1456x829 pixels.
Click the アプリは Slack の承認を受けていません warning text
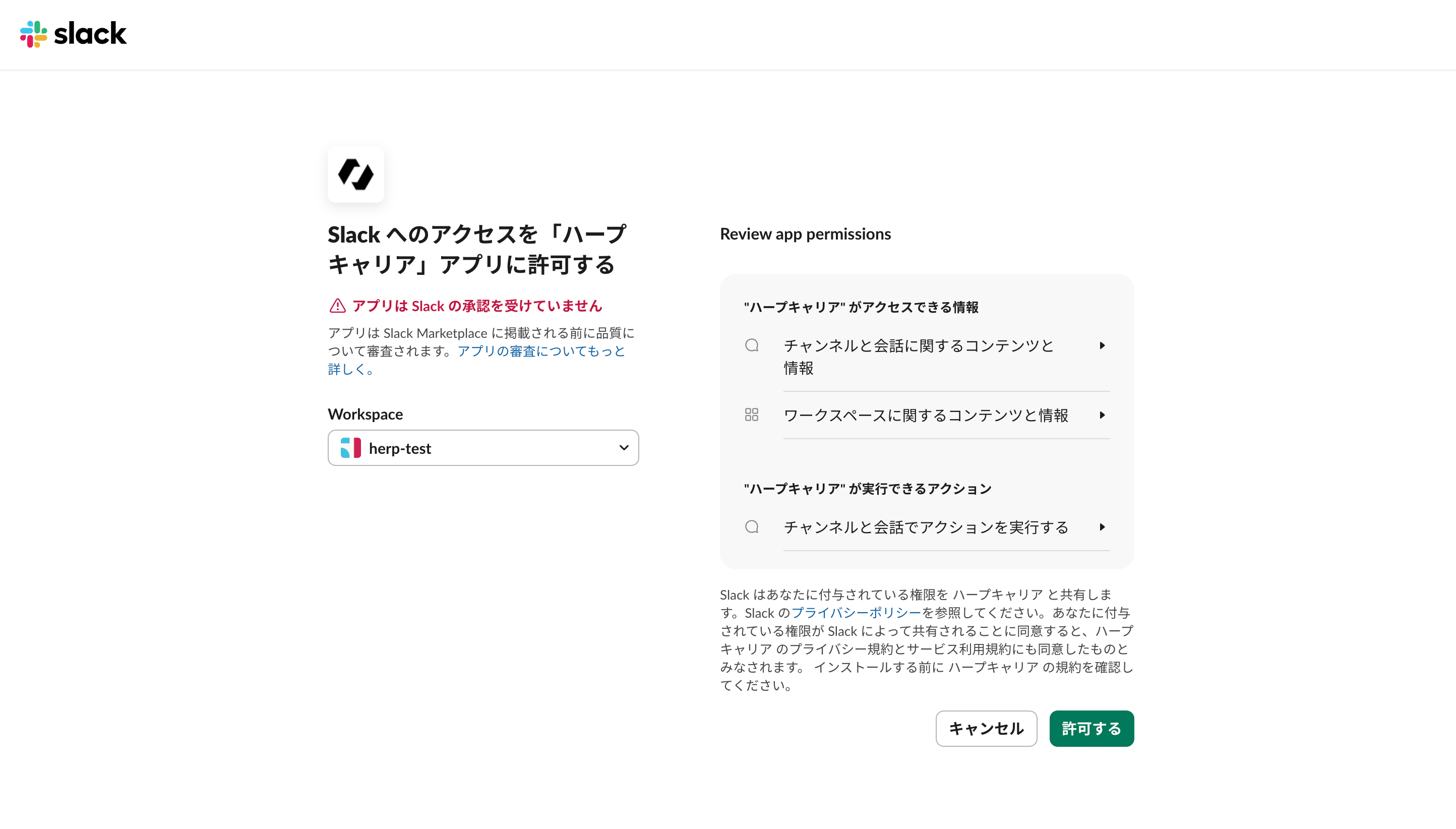click(x=477, y=306)
